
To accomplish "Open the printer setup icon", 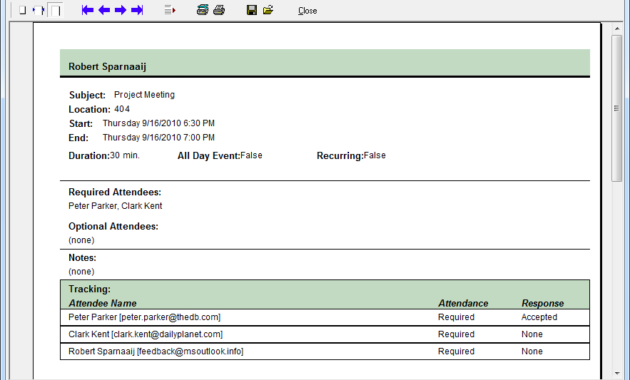I will click(202, 10).
